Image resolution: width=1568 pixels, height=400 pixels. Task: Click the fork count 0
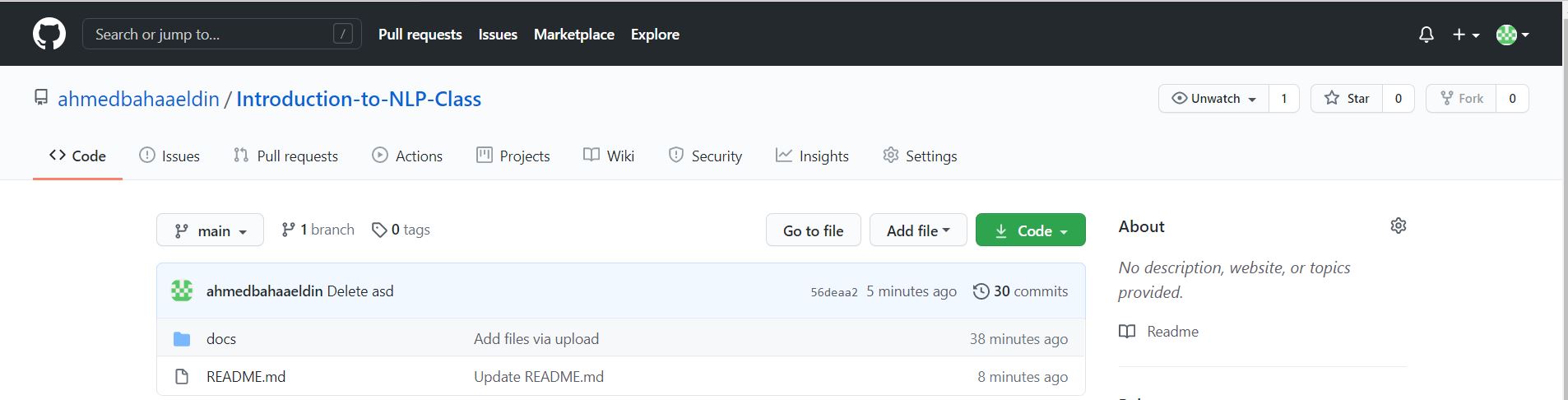click(1512, 98)
